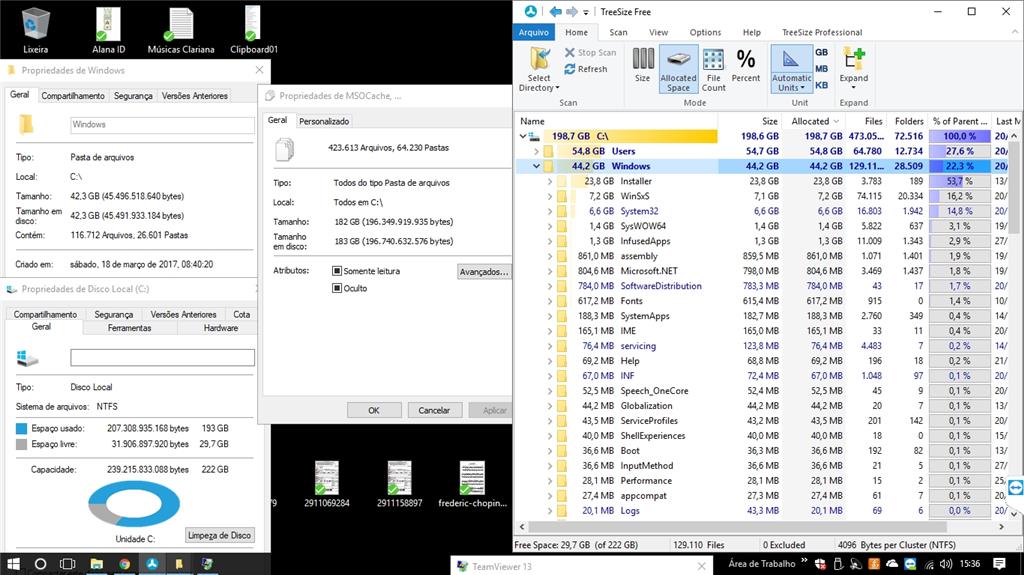1024x575 pixels.
Task: Click the forward arrow in TreeSize title bar
Action: coord(571,12)
